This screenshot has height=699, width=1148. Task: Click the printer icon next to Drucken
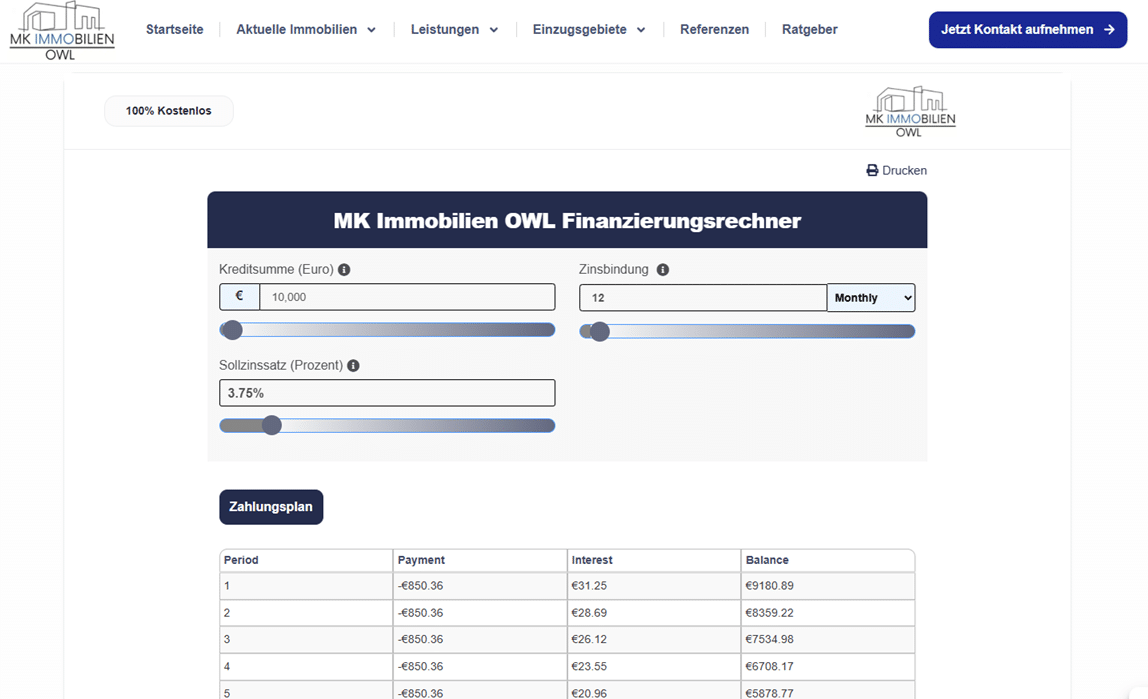click(872, 171)
